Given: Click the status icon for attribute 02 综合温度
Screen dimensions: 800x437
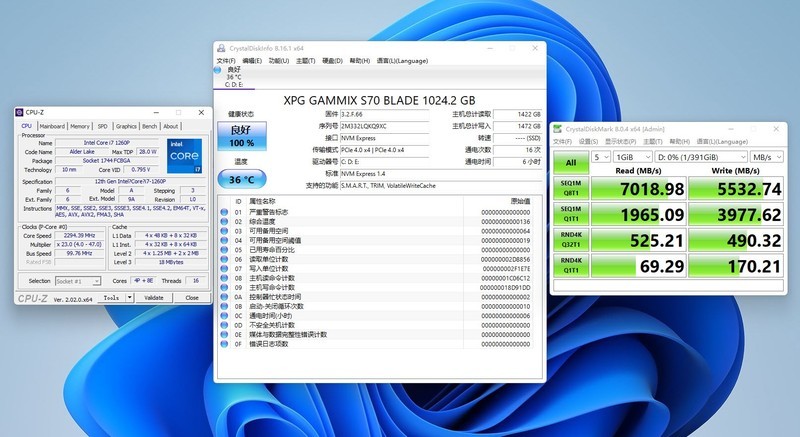Looking at the screenshot, I should 224,221.
